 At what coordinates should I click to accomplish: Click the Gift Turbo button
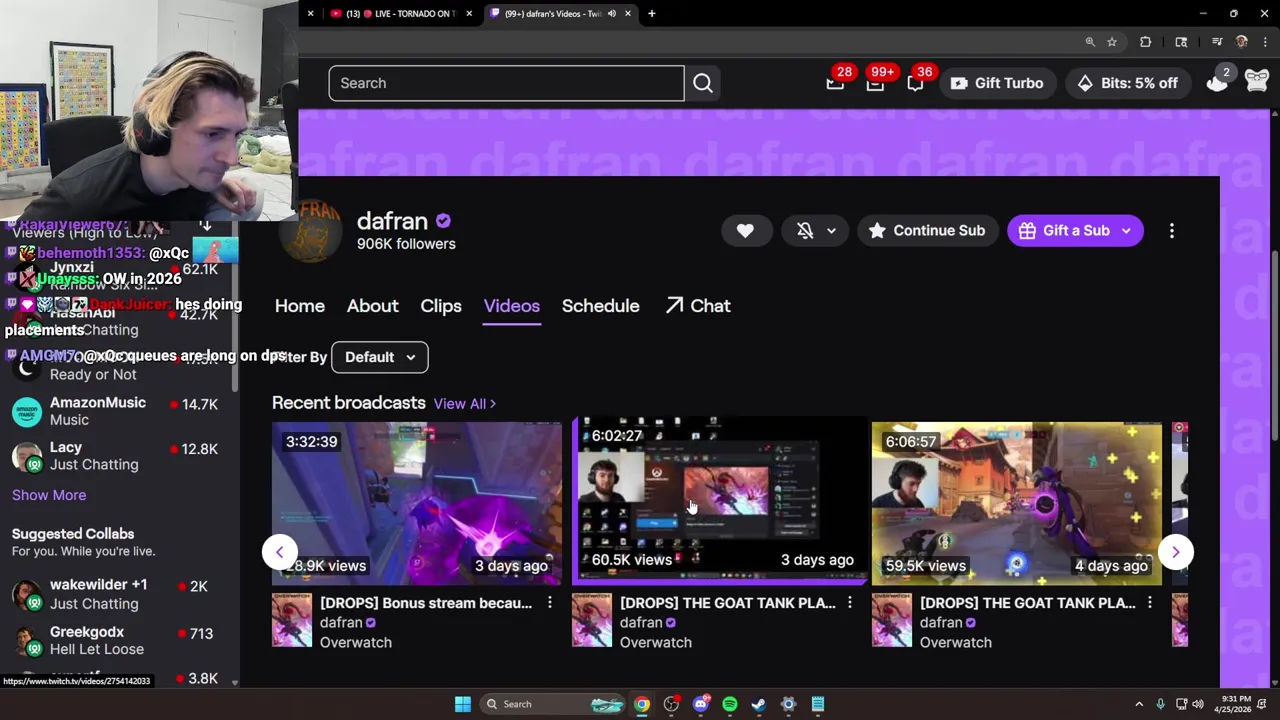coord(997,83)
